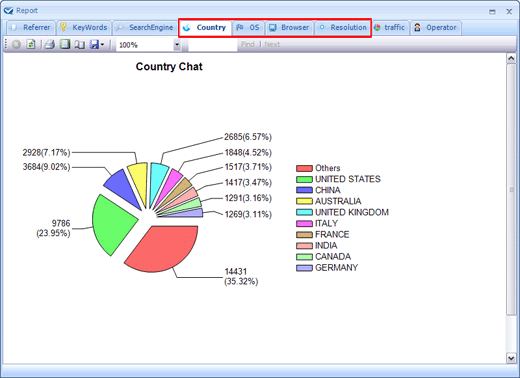Click the blue CHINA legend swatch
This screenshot has height=378, width=520.
(304, 190)
